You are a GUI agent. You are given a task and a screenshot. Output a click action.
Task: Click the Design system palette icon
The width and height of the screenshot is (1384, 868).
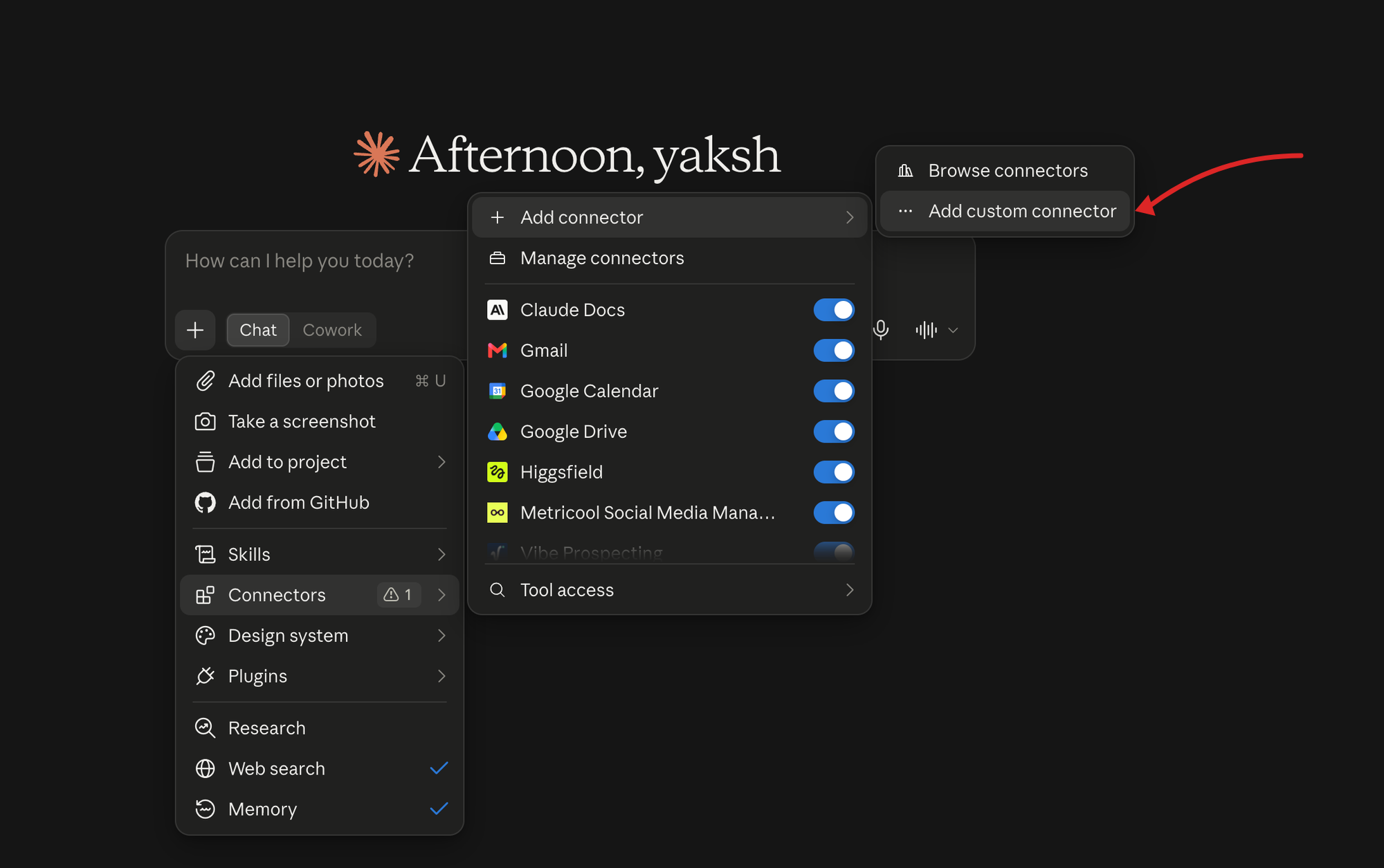[x=206, y=636]
